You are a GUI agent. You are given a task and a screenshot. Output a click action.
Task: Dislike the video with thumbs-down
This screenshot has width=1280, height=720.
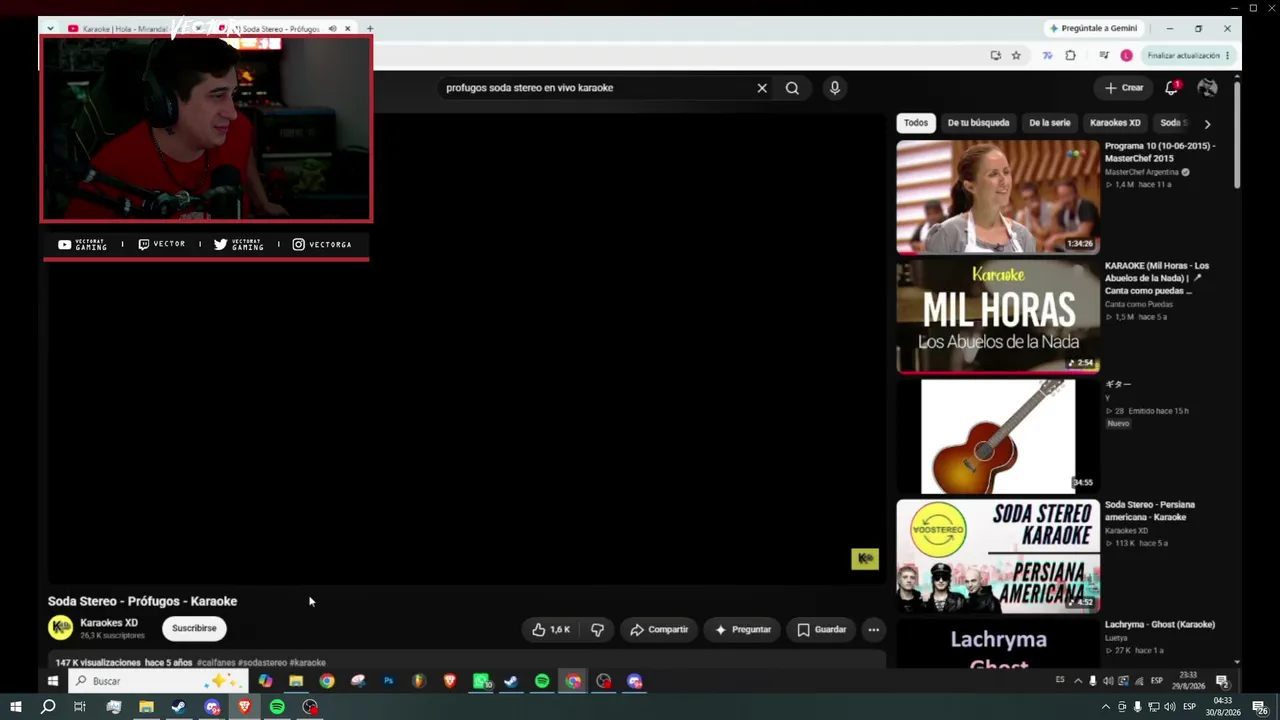coord(597,629)
